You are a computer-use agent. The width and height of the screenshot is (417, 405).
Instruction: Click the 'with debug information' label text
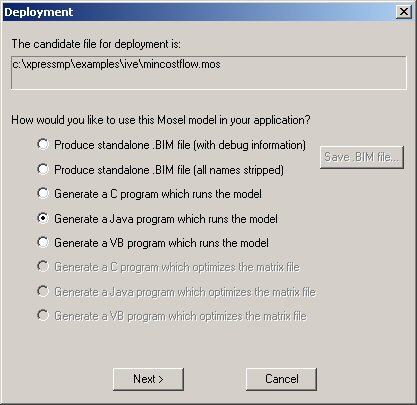(x=250, y=145)
